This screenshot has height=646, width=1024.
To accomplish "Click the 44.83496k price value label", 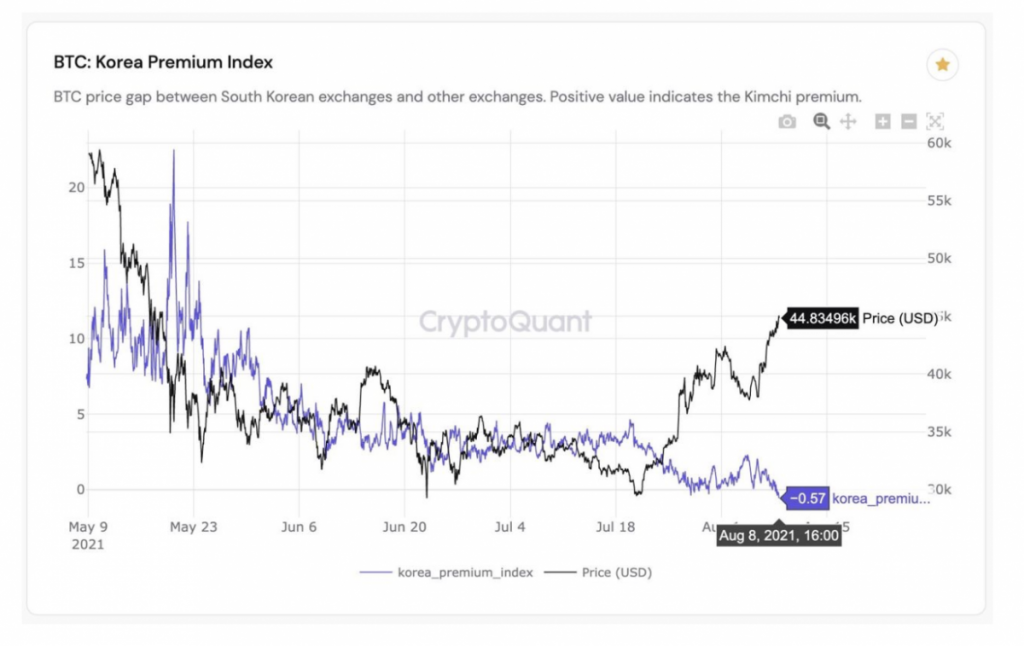I will pos(822,318).
